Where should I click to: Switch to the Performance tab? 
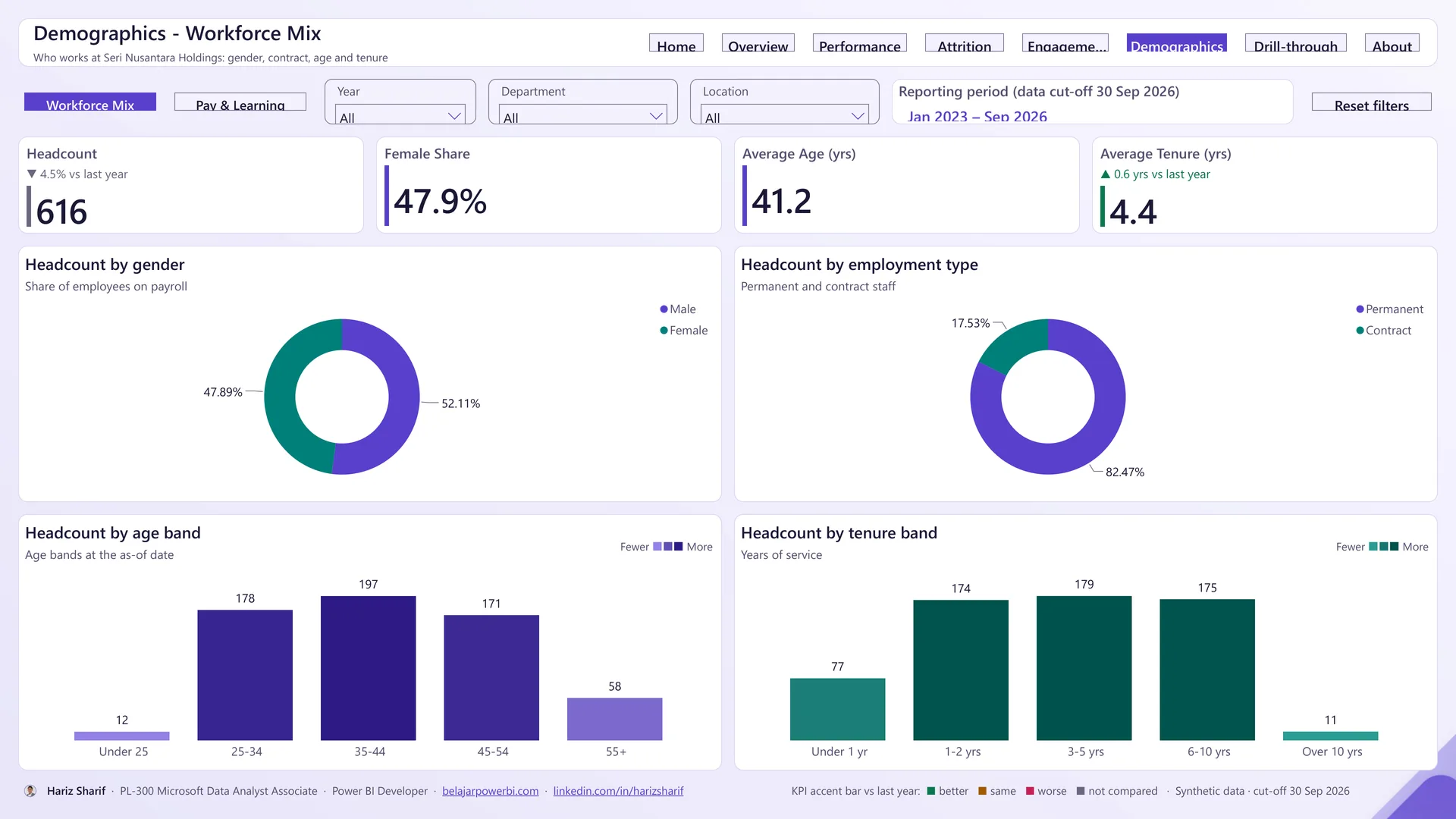[x=860, y=43]
